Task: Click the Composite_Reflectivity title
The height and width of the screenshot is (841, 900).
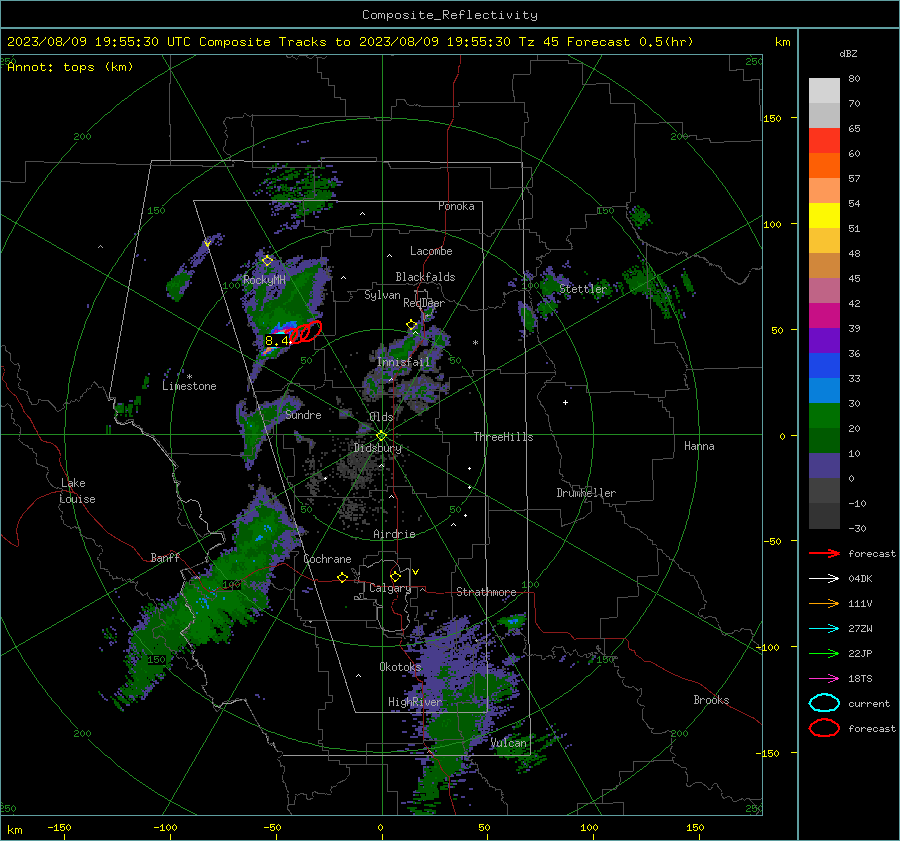Action: pos(450,15)
